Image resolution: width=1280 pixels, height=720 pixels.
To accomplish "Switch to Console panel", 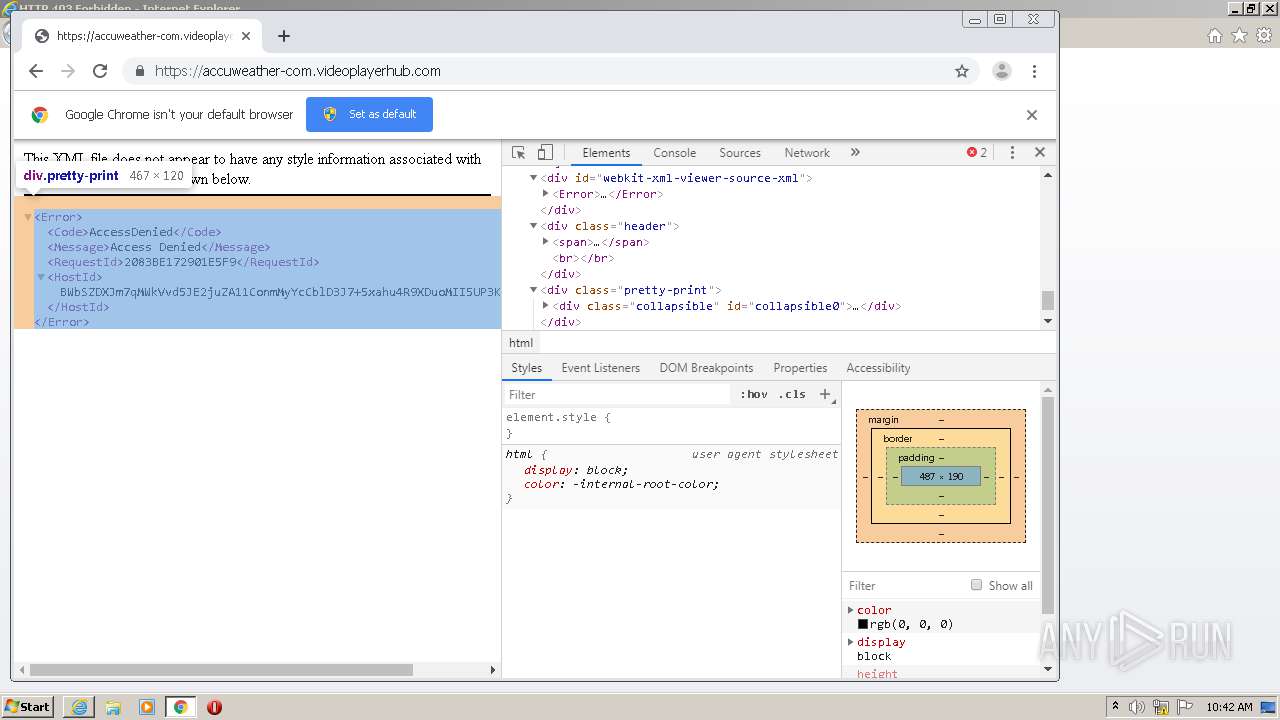I will (674, 153).
